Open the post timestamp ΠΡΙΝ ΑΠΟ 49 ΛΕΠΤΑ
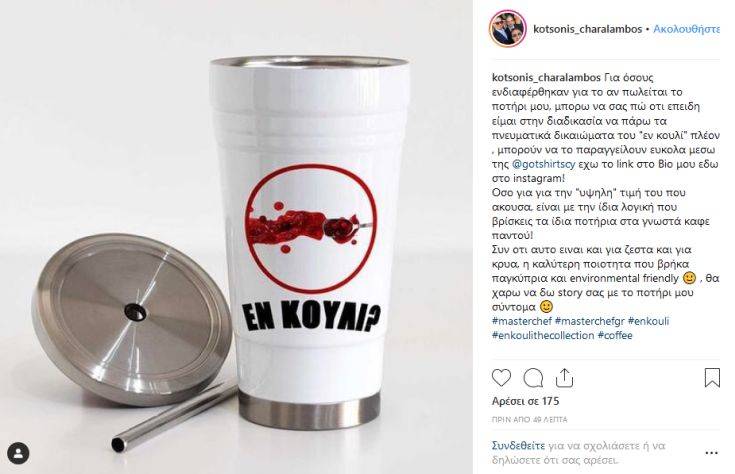 (530, 420)
